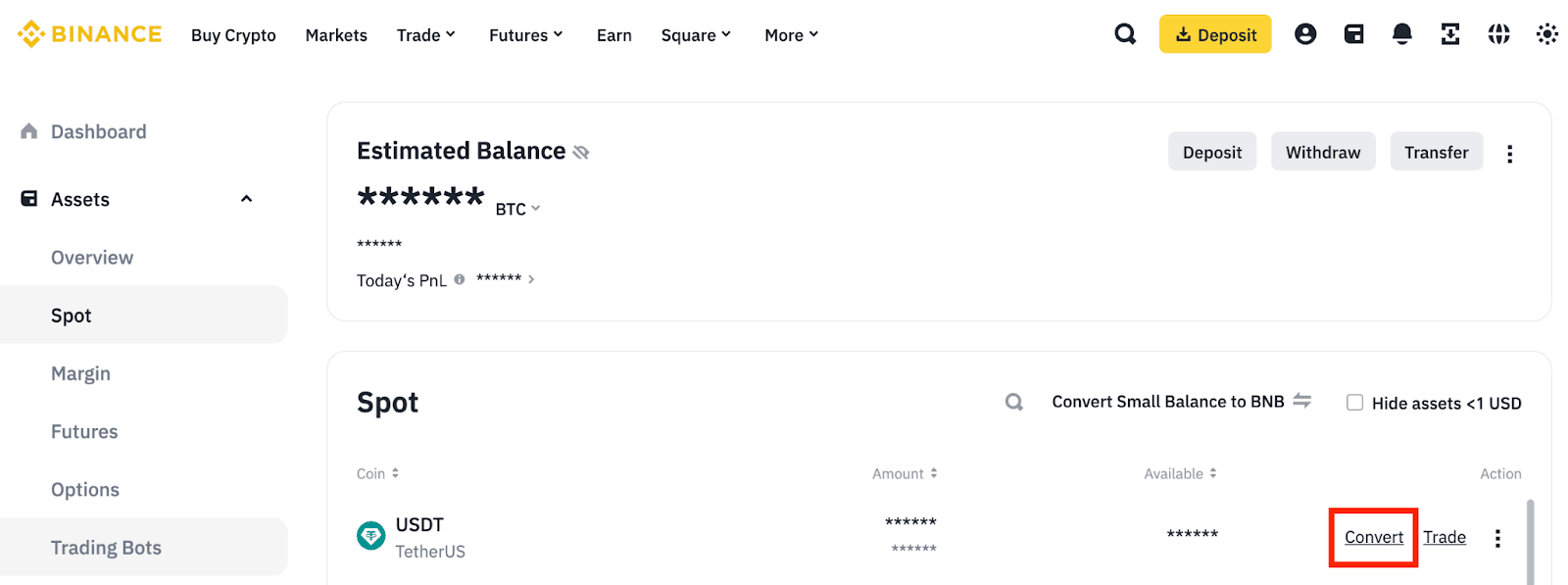Open the USDT row more options menu
The image size is (1568, 585).
pos(1497,538)
